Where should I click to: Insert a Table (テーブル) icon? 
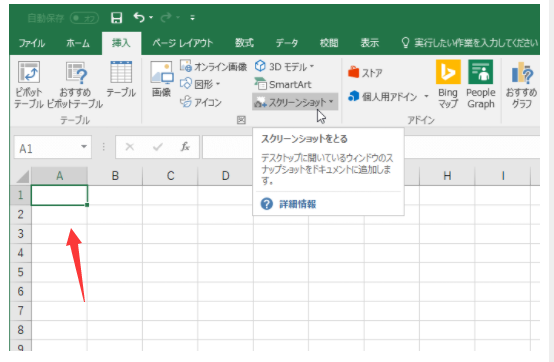coord(121,72)
